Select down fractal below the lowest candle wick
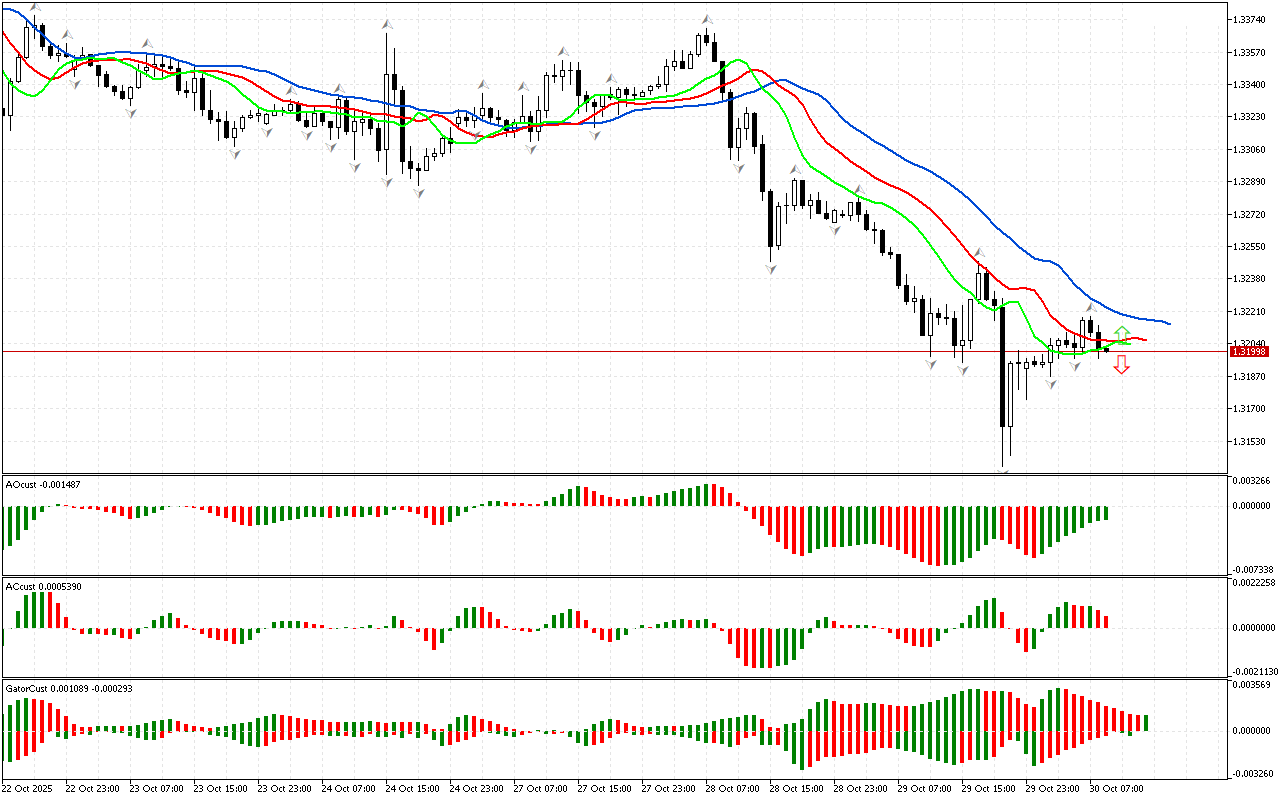Viewport: 1280px width, 800px height. tap(1003, 470)
